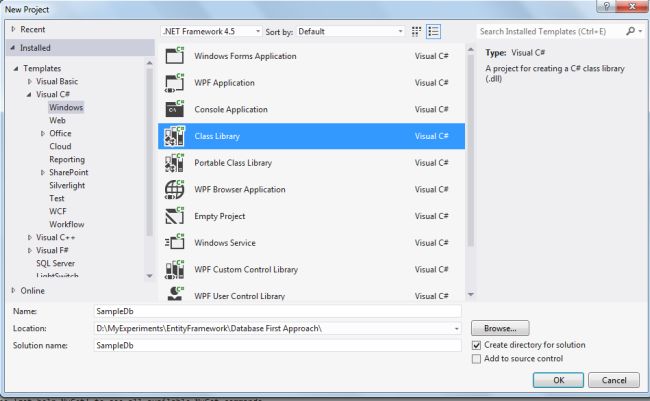Expand the Visual F# tree node
Screen dimensions: 650x401
click(x=29, y=250)
